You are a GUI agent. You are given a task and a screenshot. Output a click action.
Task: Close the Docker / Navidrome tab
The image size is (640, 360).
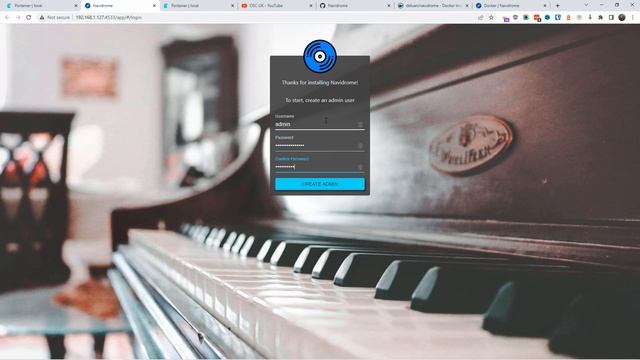545,6
